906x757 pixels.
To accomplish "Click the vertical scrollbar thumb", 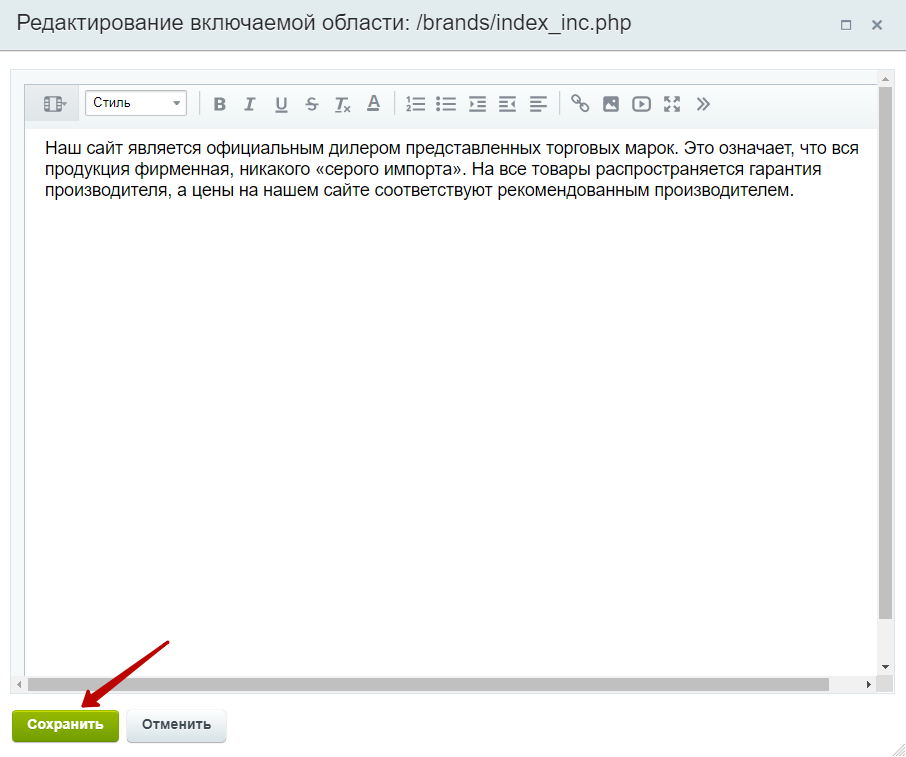I will 885,352.
